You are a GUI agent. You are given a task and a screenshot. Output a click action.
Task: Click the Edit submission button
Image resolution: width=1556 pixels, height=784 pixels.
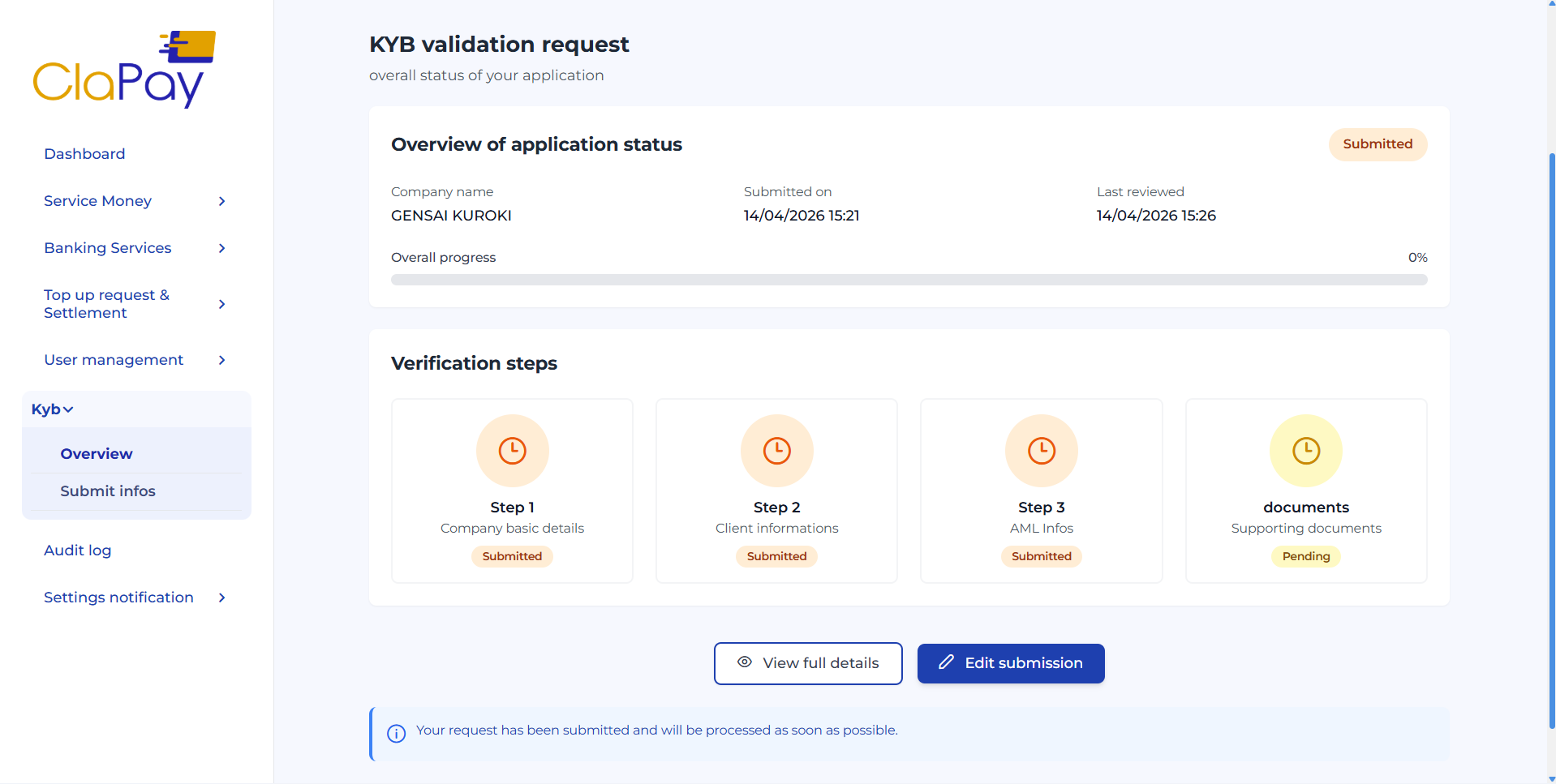click(1010, 663)
